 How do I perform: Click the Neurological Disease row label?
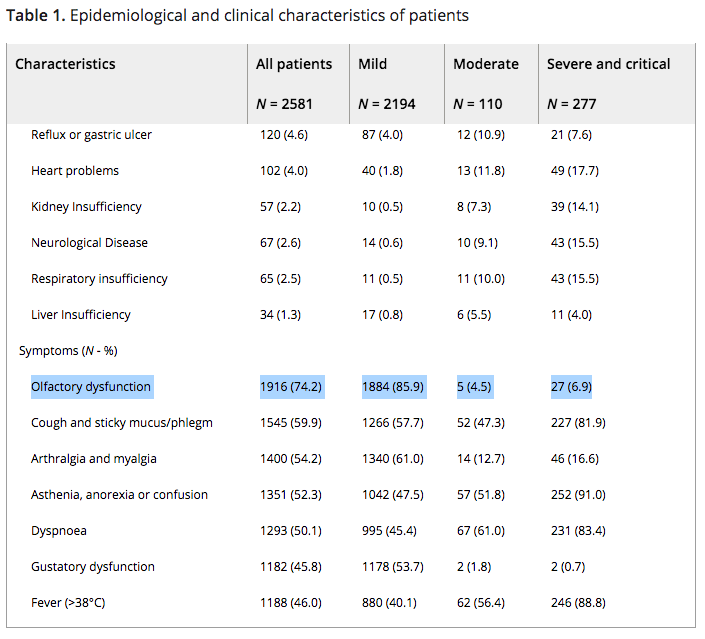coord(89,243)
